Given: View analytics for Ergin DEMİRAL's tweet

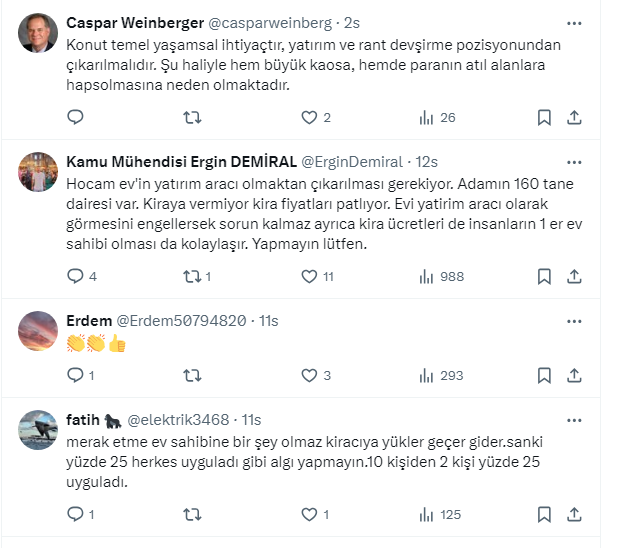Looking at the screenshot, I should (x=427, y=276).
